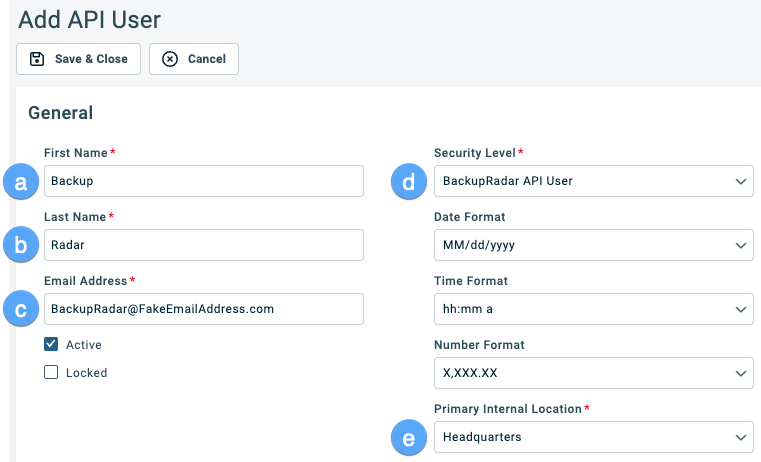Open the Security Level dropdown
Viewport: 761px width, 462px height.
594,181
